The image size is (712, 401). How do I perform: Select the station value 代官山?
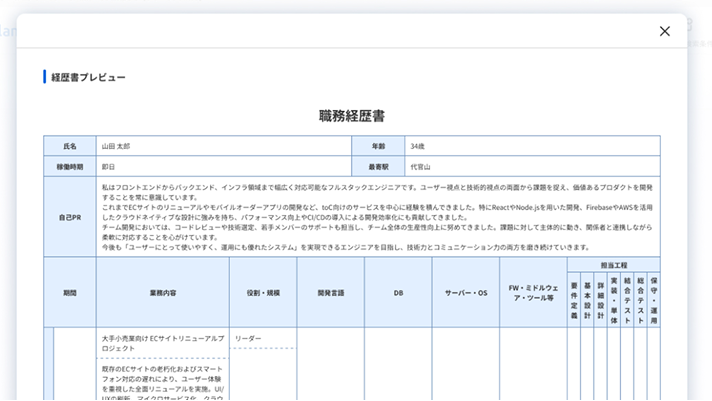tap(420, 167)
